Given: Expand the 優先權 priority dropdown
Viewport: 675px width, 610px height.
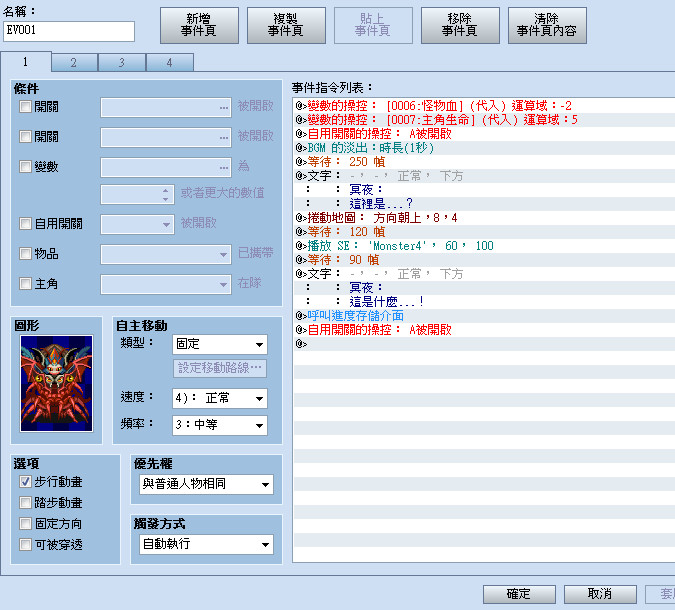Looking at the screenshot, I should (x=206, y=484).
